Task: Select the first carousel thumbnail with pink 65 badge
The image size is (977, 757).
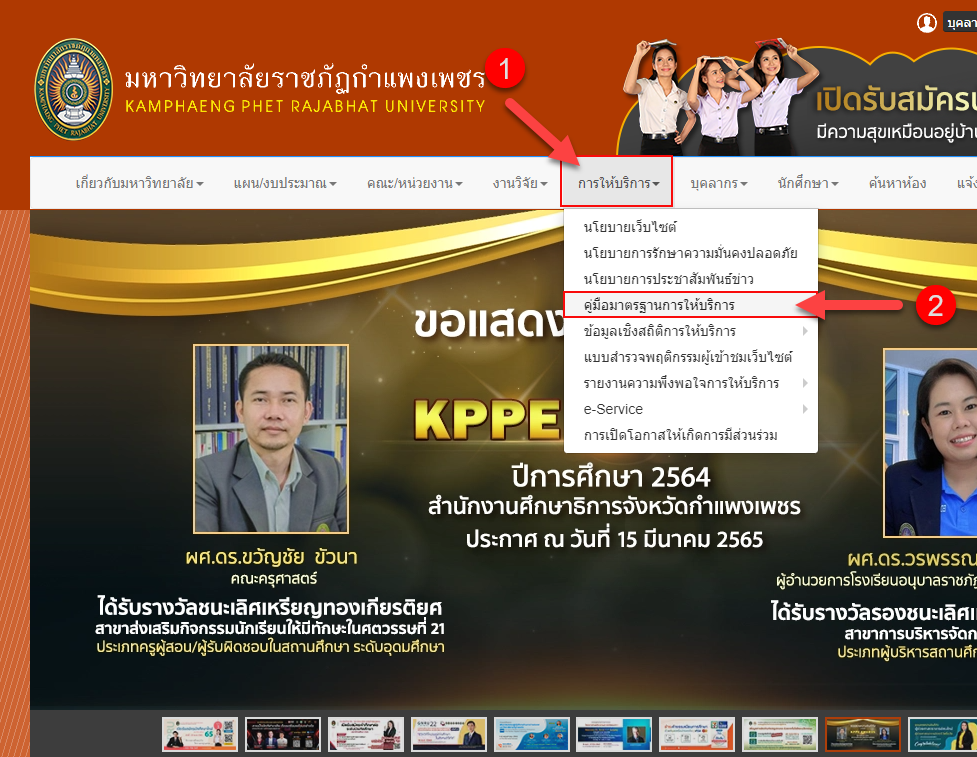Action: 200,734
